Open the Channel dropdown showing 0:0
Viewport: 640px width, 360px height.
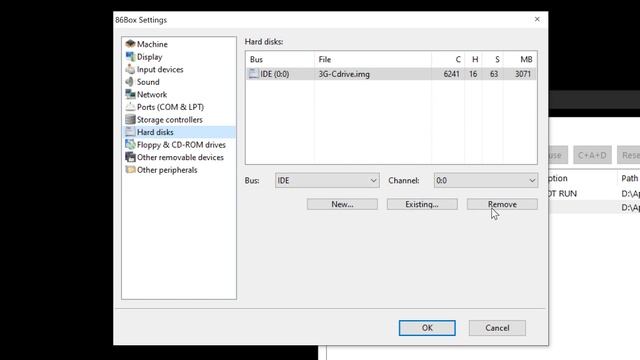(486, 180)
